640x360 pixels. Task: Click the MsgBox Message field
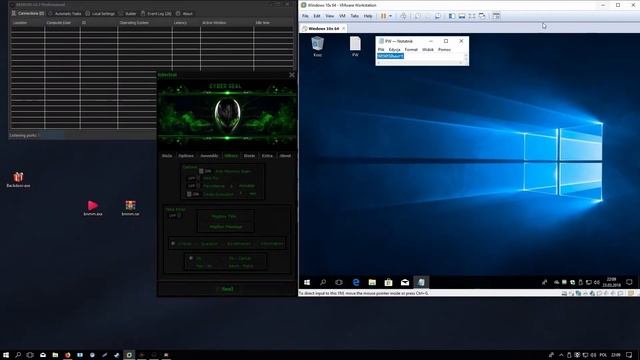tap(225, 227)
